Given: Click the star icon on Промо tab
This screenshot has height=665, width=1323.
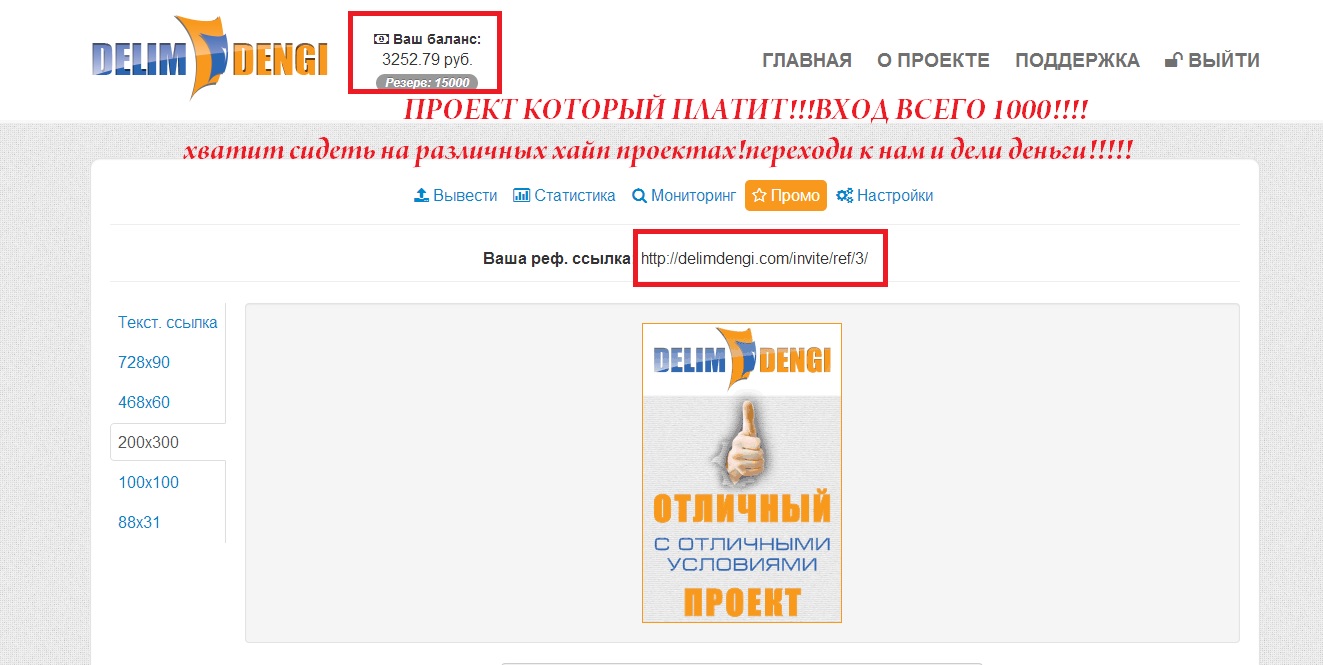Looking at the screenshot, I should [x=759, y=196].
